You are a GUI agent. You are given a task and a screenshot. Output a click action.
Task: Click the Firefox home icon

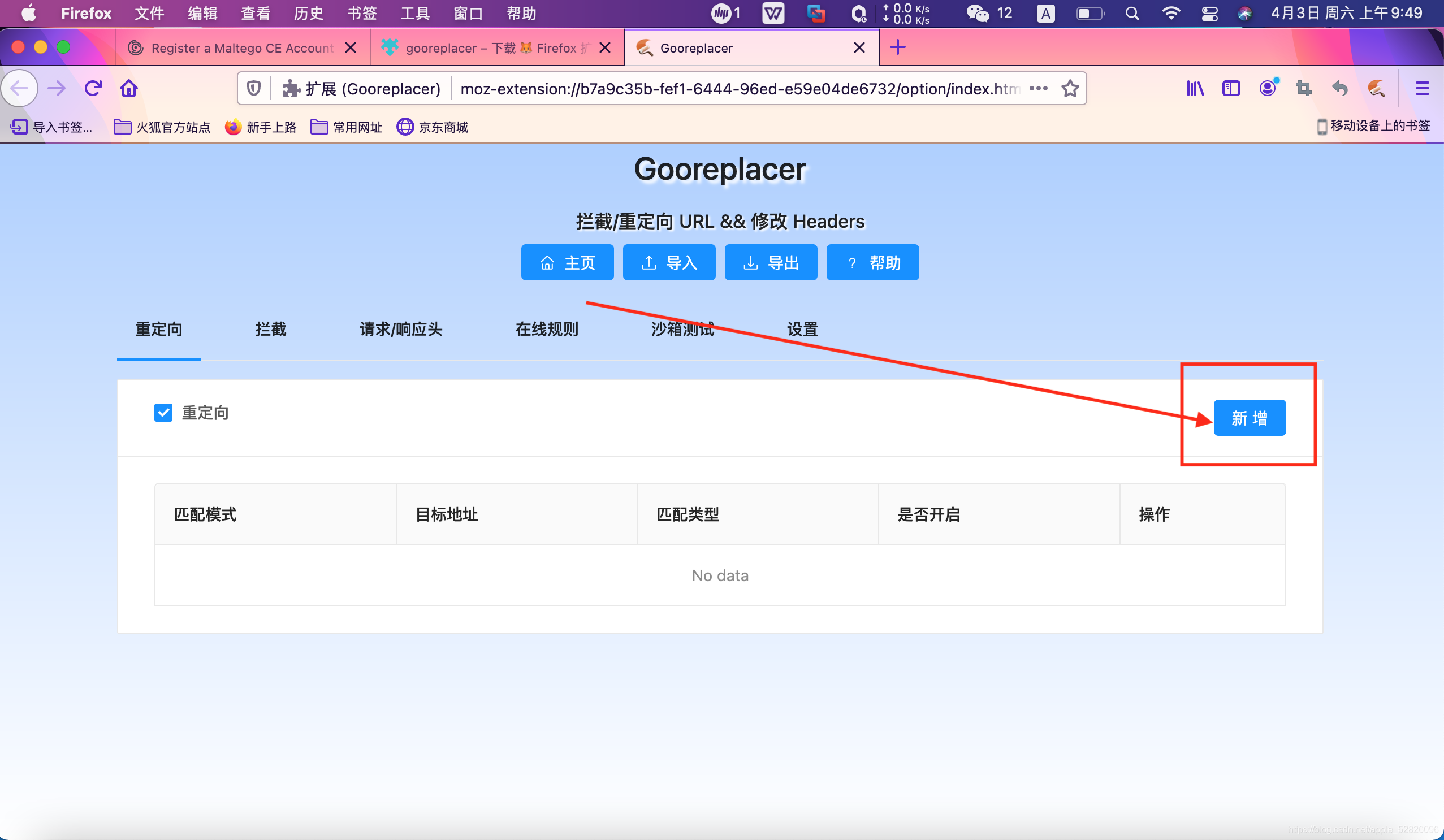coord(129,88)
